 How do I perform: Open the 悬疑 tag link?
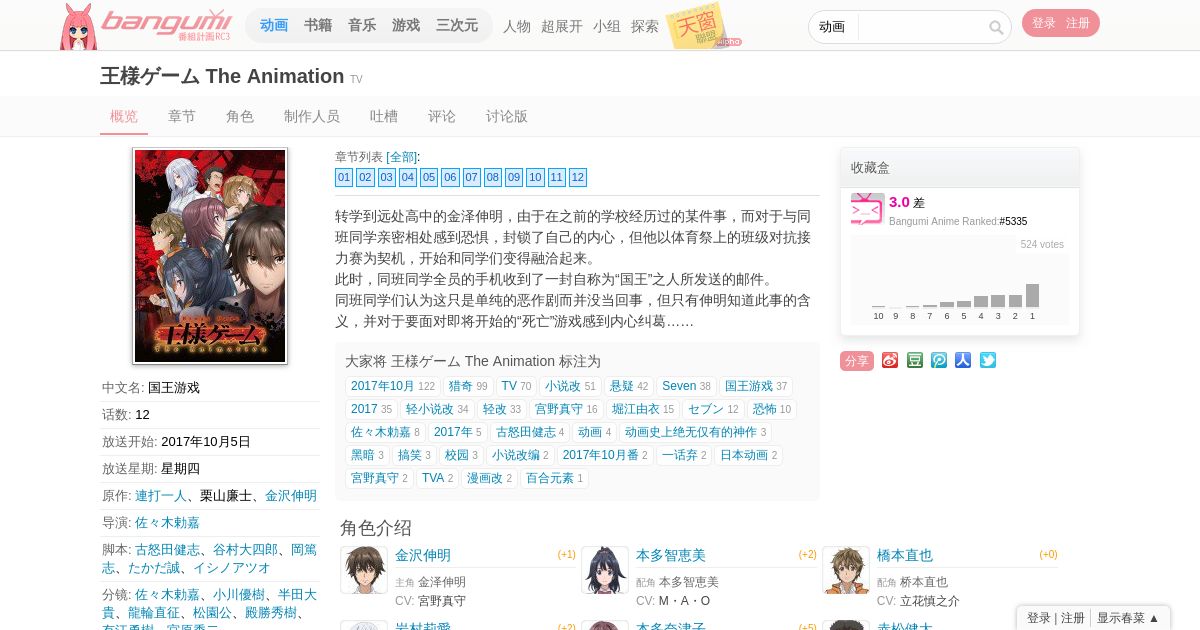coord(628,386)
